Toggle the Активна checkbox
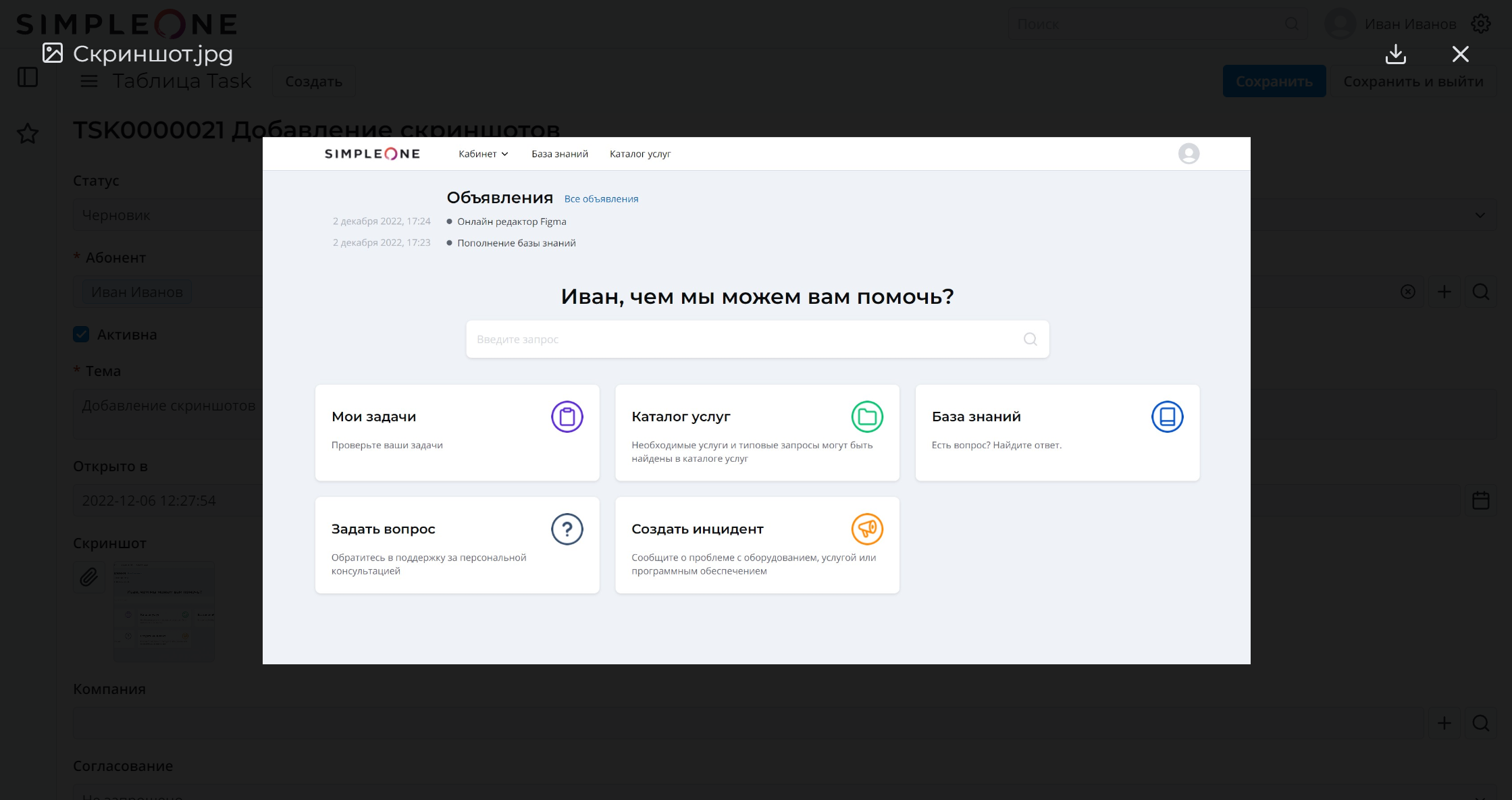The width and height of the screenshot is (1512, 800). click(x=81, y=334)
